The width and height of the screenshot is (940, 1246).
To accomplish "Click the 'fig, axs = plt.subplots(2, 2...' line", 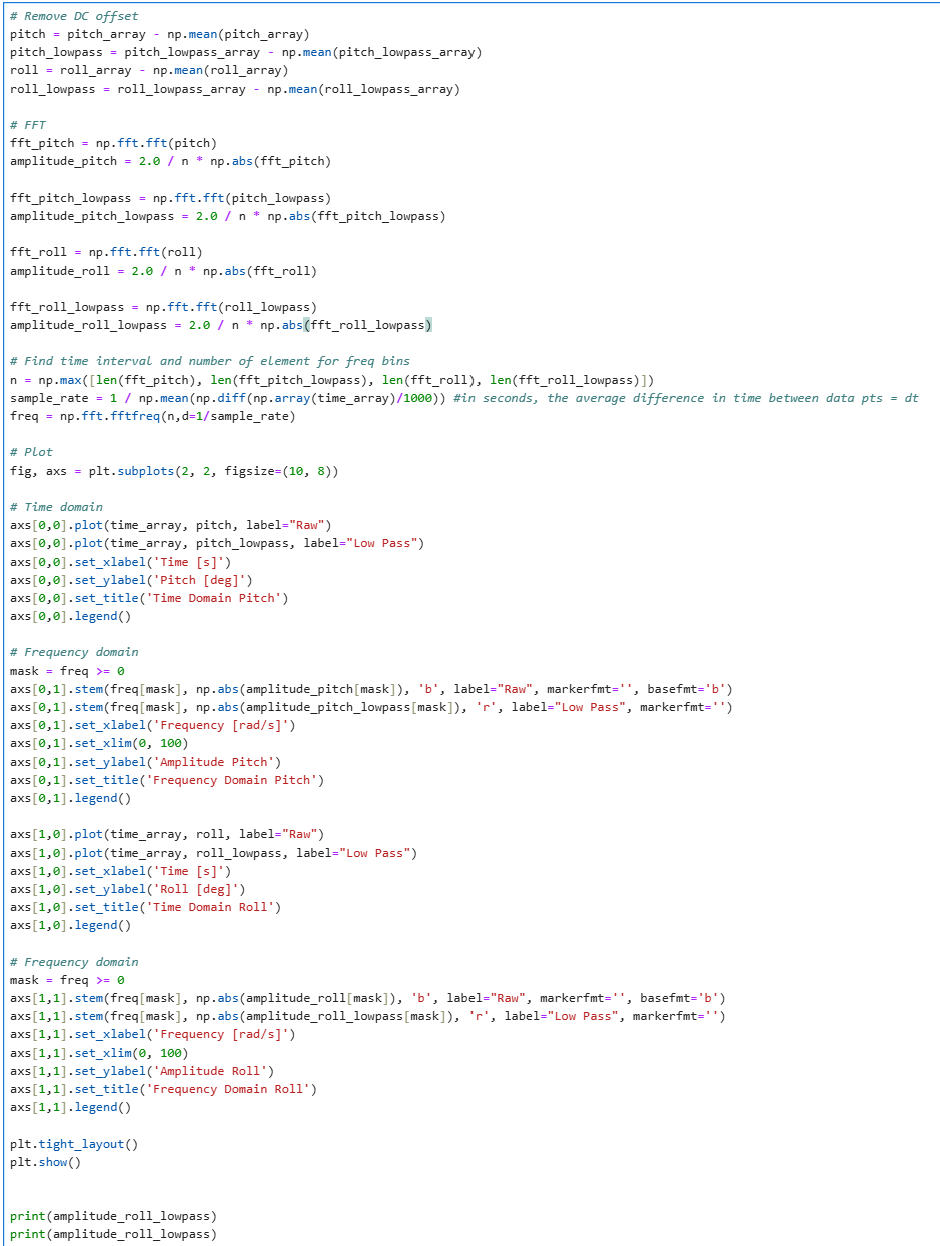I will (174, 470).
